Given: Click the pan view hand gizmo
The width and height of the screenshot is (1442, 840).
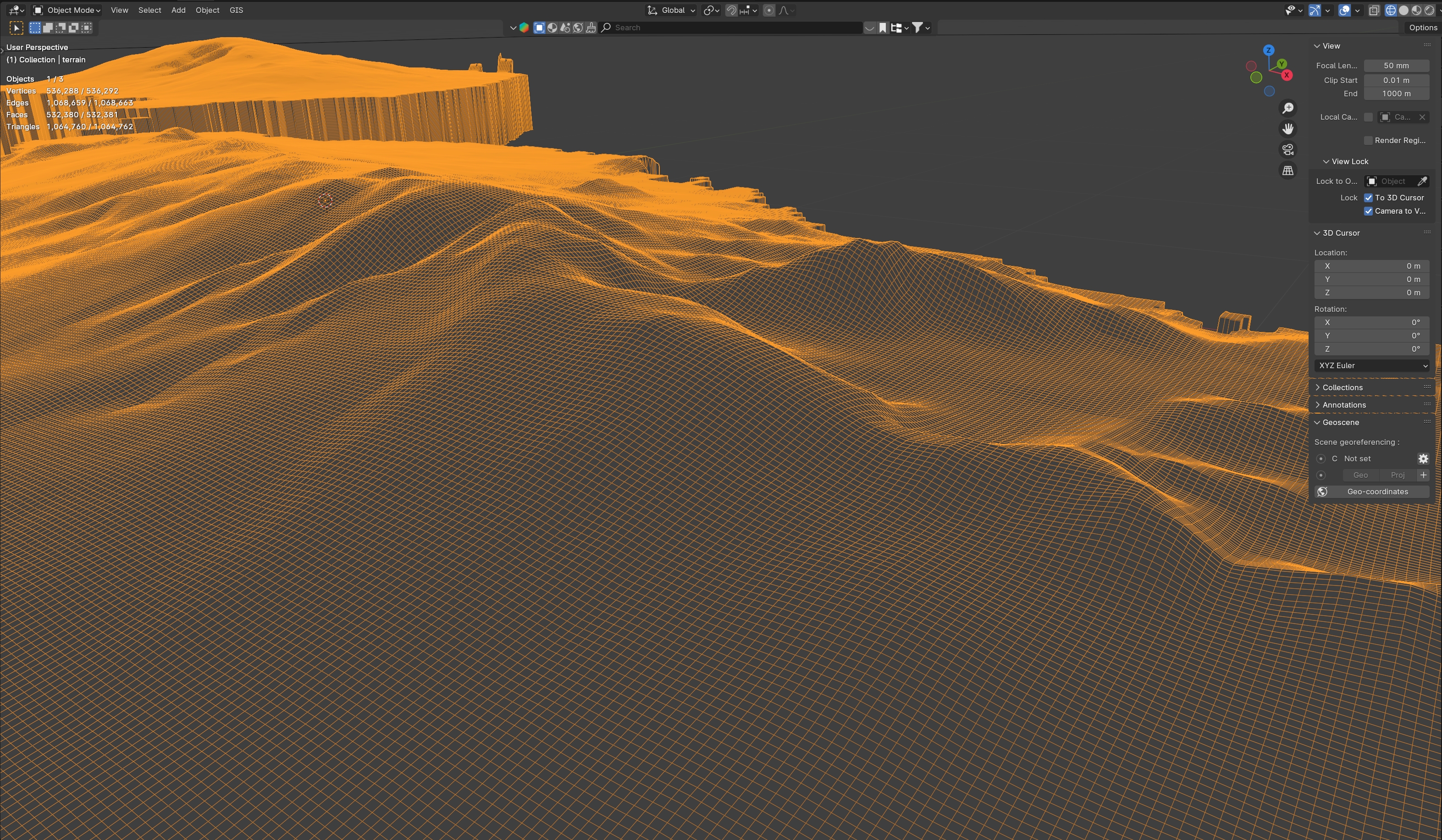Looking at the screenshot, I should [x=1287, y=129].
